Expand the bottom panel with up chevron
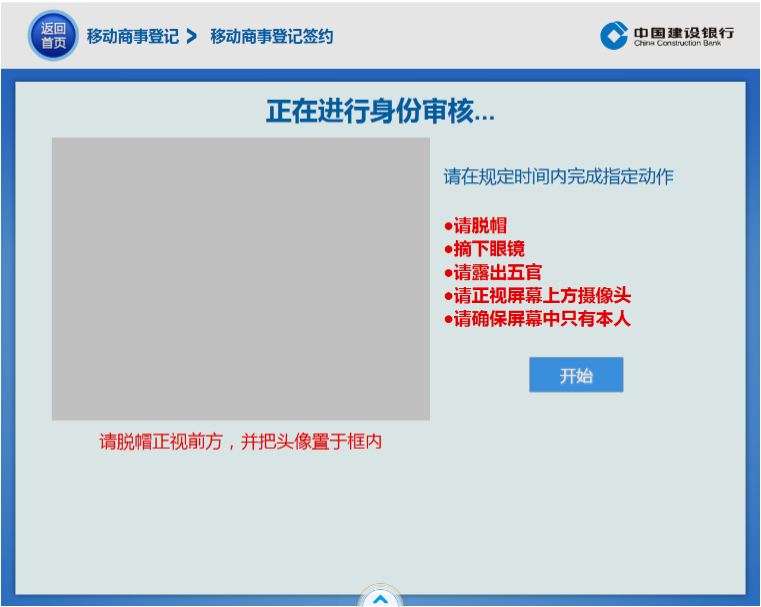 coord(380,598)
